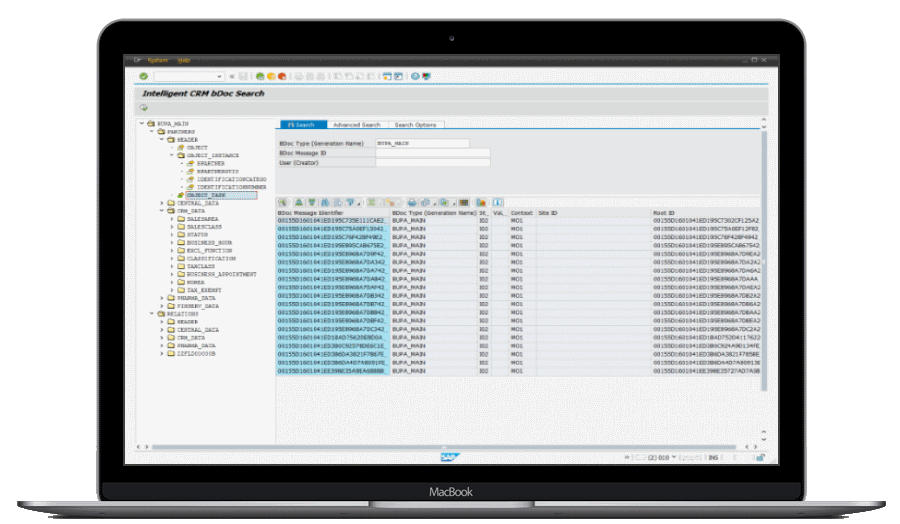Click the BDoc Message Identifier column header
The width and height of the screenshot is (900, 524).
333,213
